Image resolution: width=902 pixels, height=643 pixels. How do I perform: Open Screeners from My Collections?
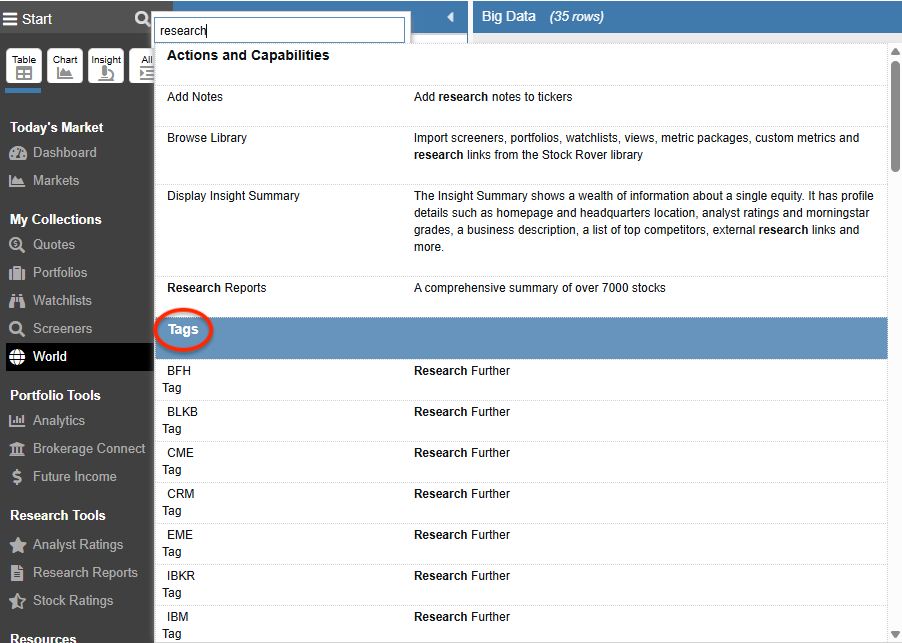[x=62, y=329]
